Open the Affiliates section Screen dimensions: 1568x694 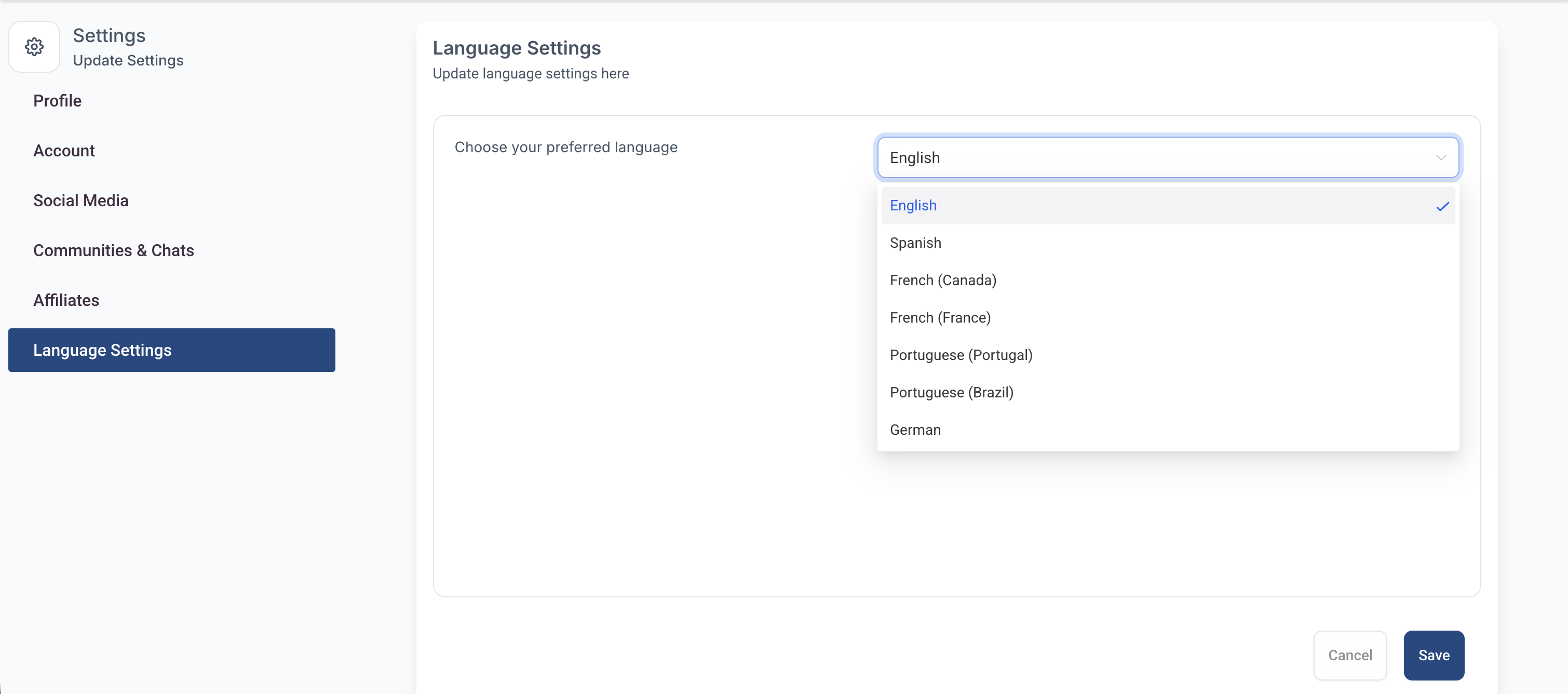point(66,300)
